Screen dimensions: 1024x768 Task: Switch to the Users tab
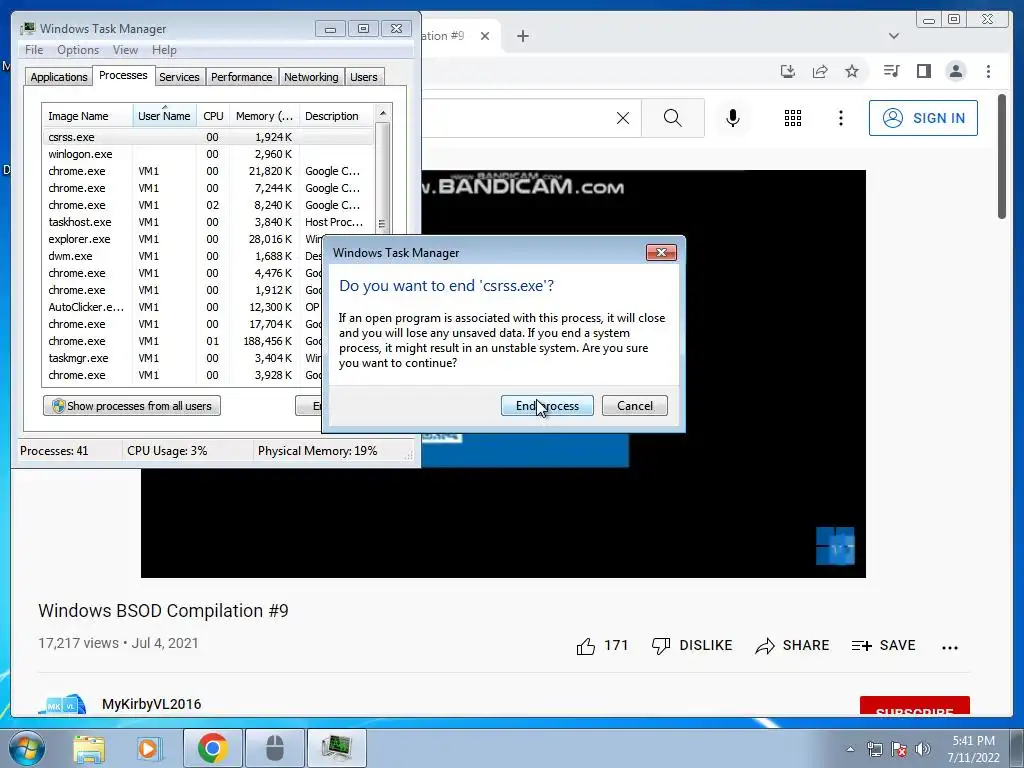pos(364,77)
